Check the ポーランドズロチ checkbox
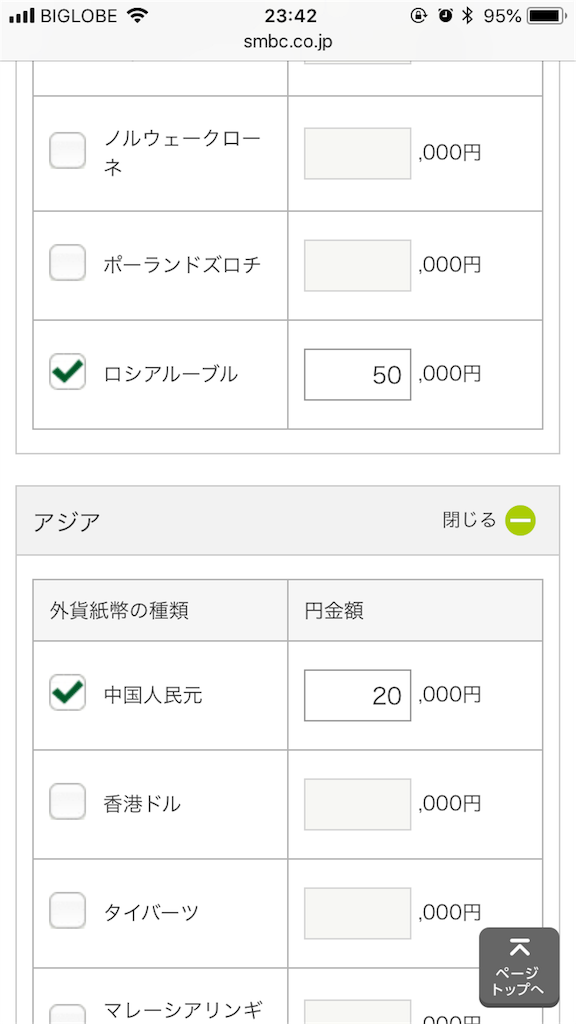The height and width of the screenshot is (1024, 576). [x=67, y=263]
